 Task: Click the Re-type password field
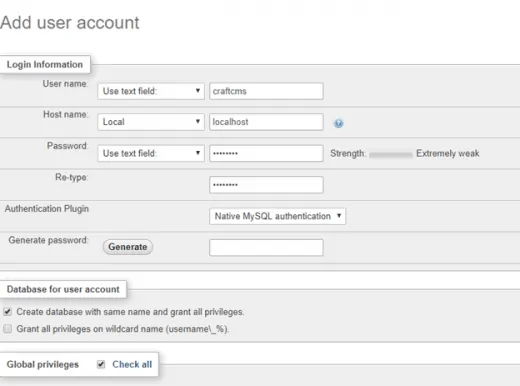[266, 185]
